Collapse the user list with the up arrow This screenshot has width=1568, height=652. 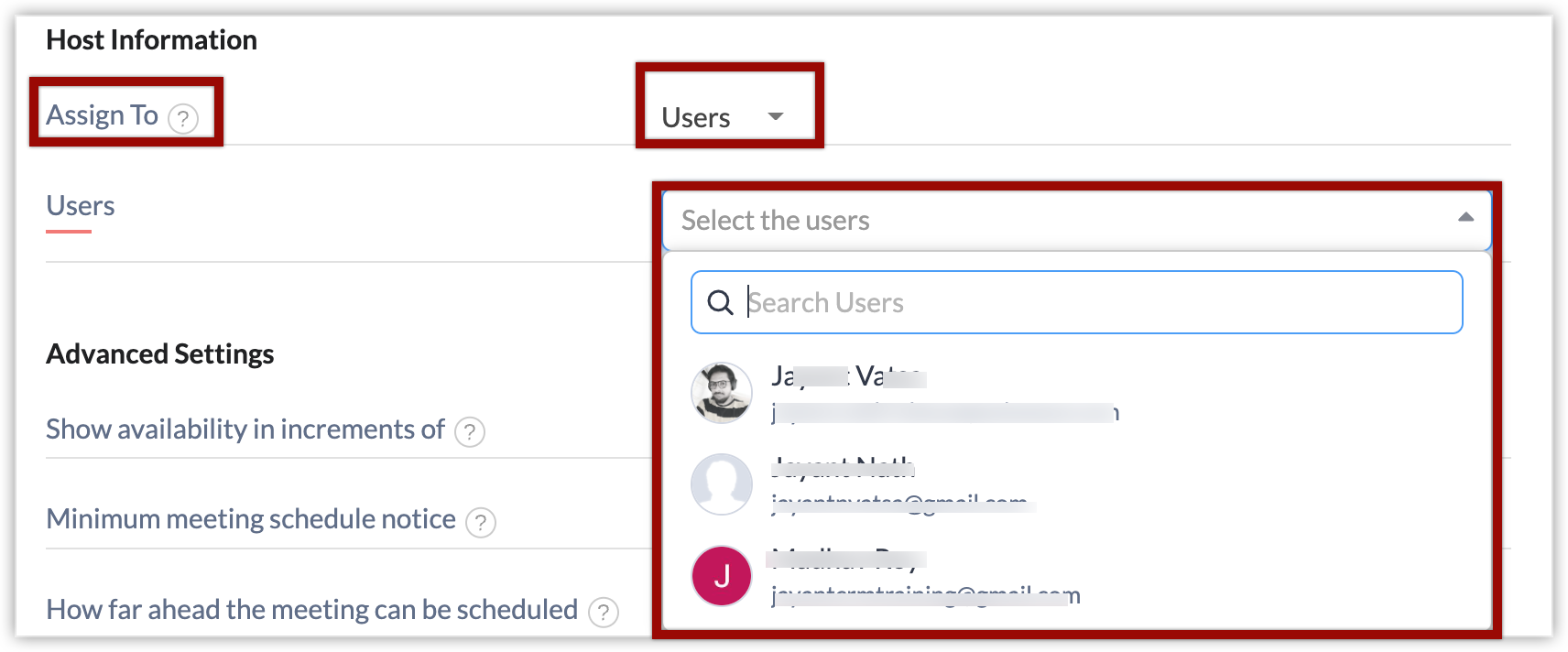(1465, 218)
